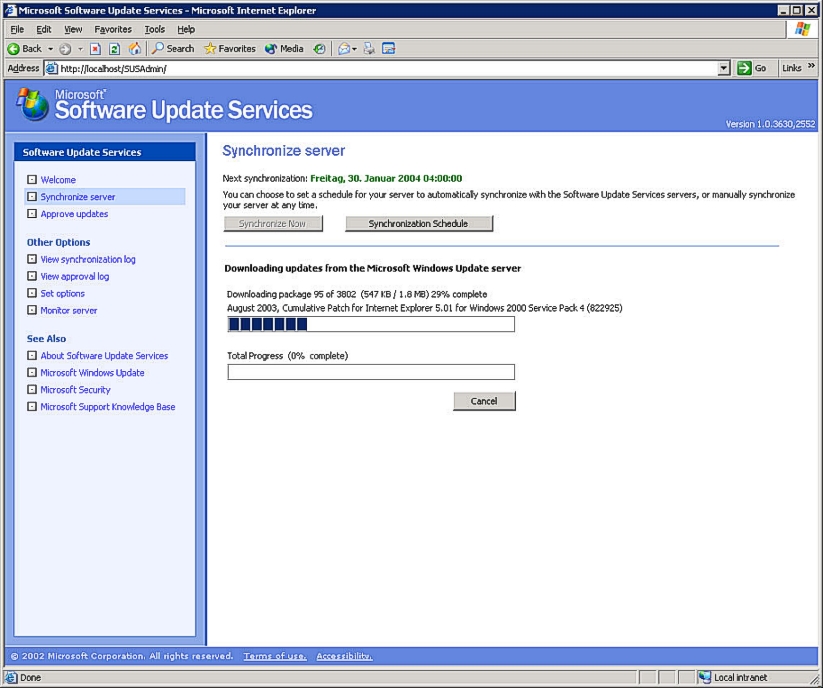823x688 pixels.
Task: Click the Go button
Action: tap(752, 68)
